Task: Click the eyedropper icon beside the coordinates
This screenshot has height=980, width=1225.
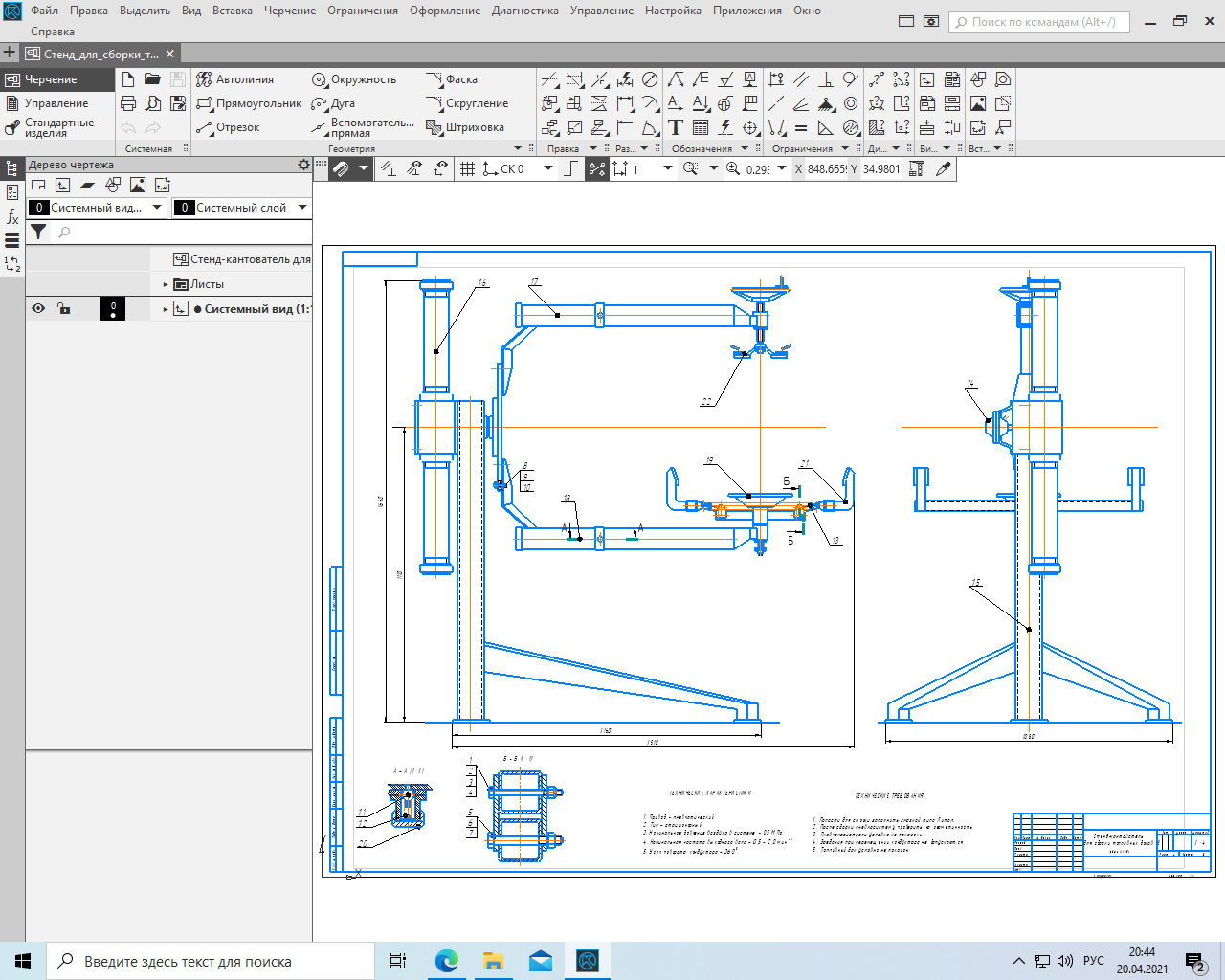Action: click(944, 168)
